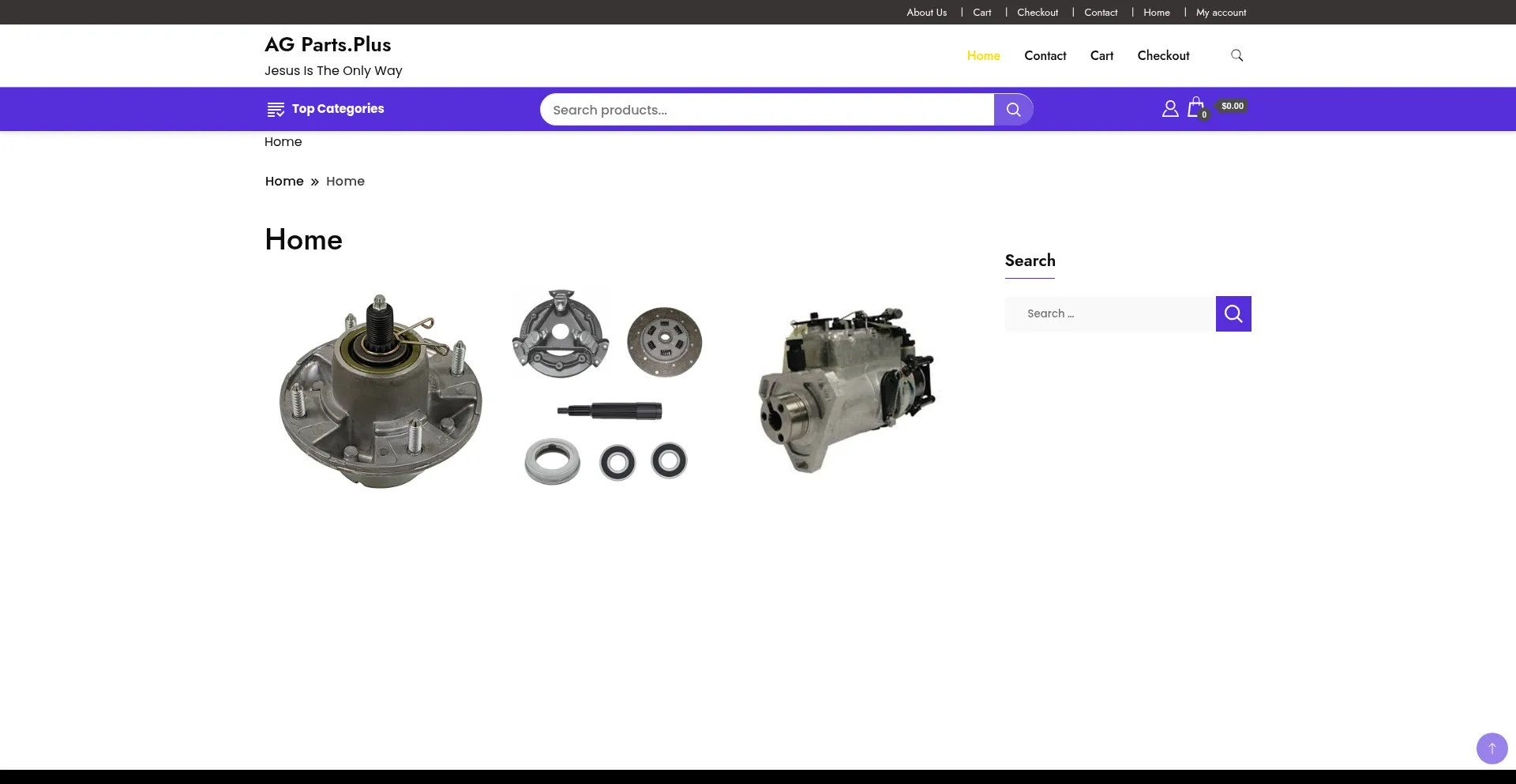The width and height of the screenshot is (1516, 784).
Task: Click the clutch kit product image
Action: (607, 387)
